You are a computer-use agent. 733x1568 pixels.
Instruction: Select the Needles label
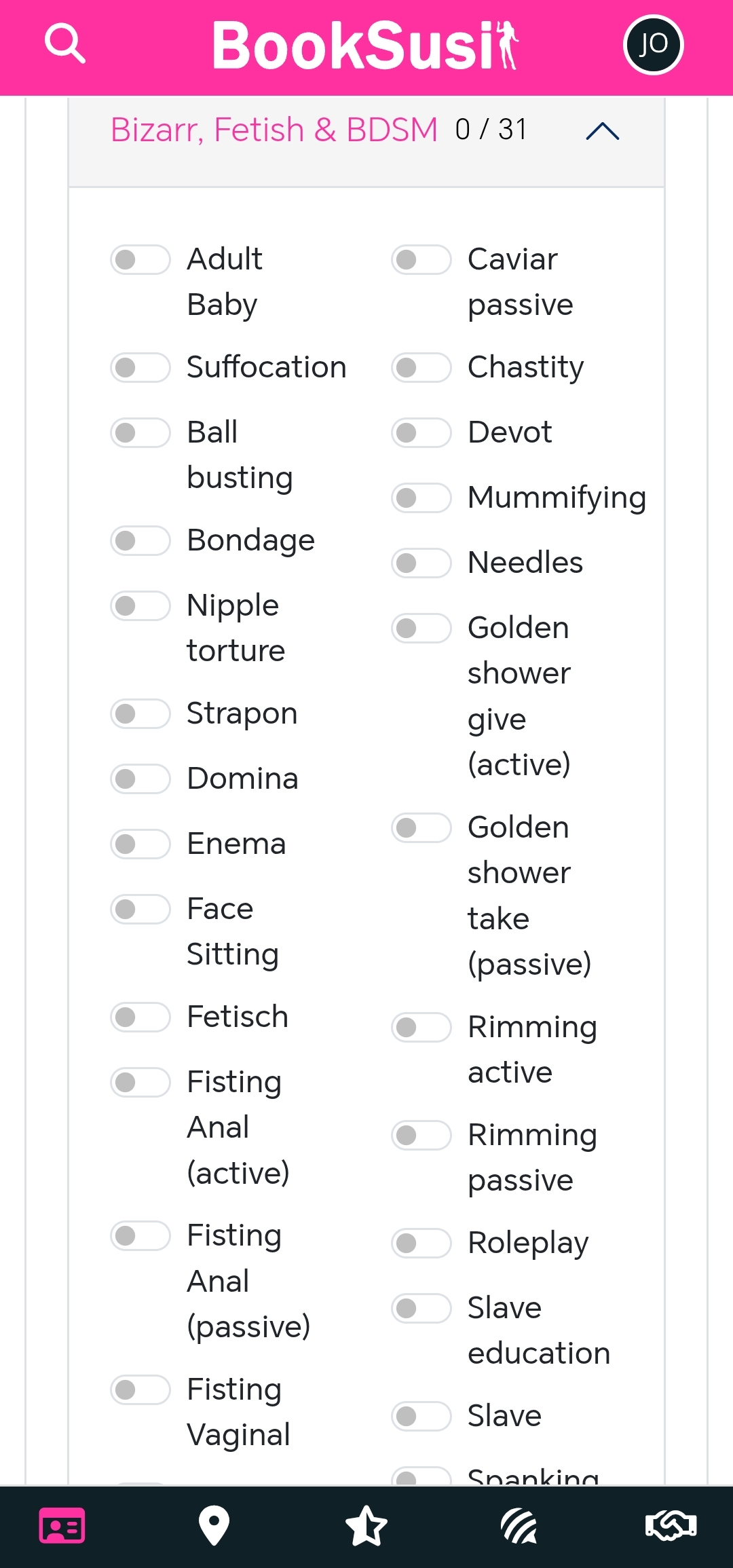click(x=525, y=563)
